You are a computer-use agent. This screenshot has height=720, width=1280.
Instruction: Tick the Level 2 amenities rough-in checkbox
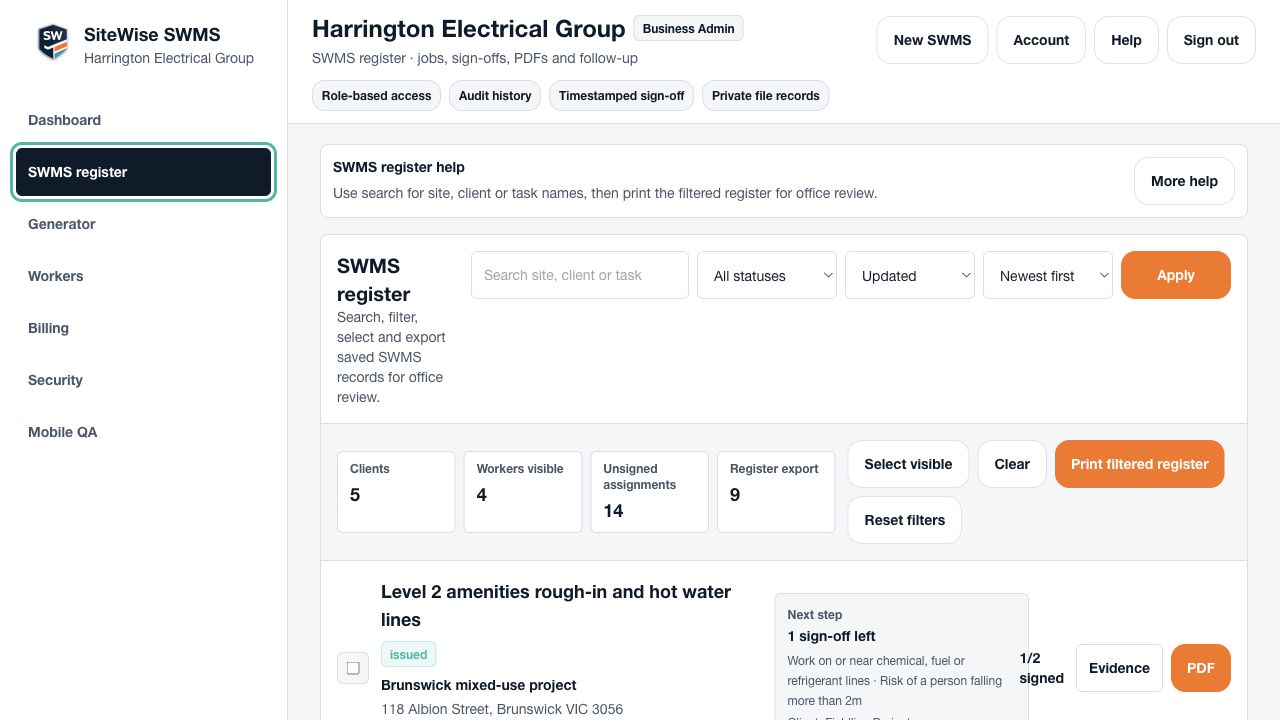click(x=353, y=668)
